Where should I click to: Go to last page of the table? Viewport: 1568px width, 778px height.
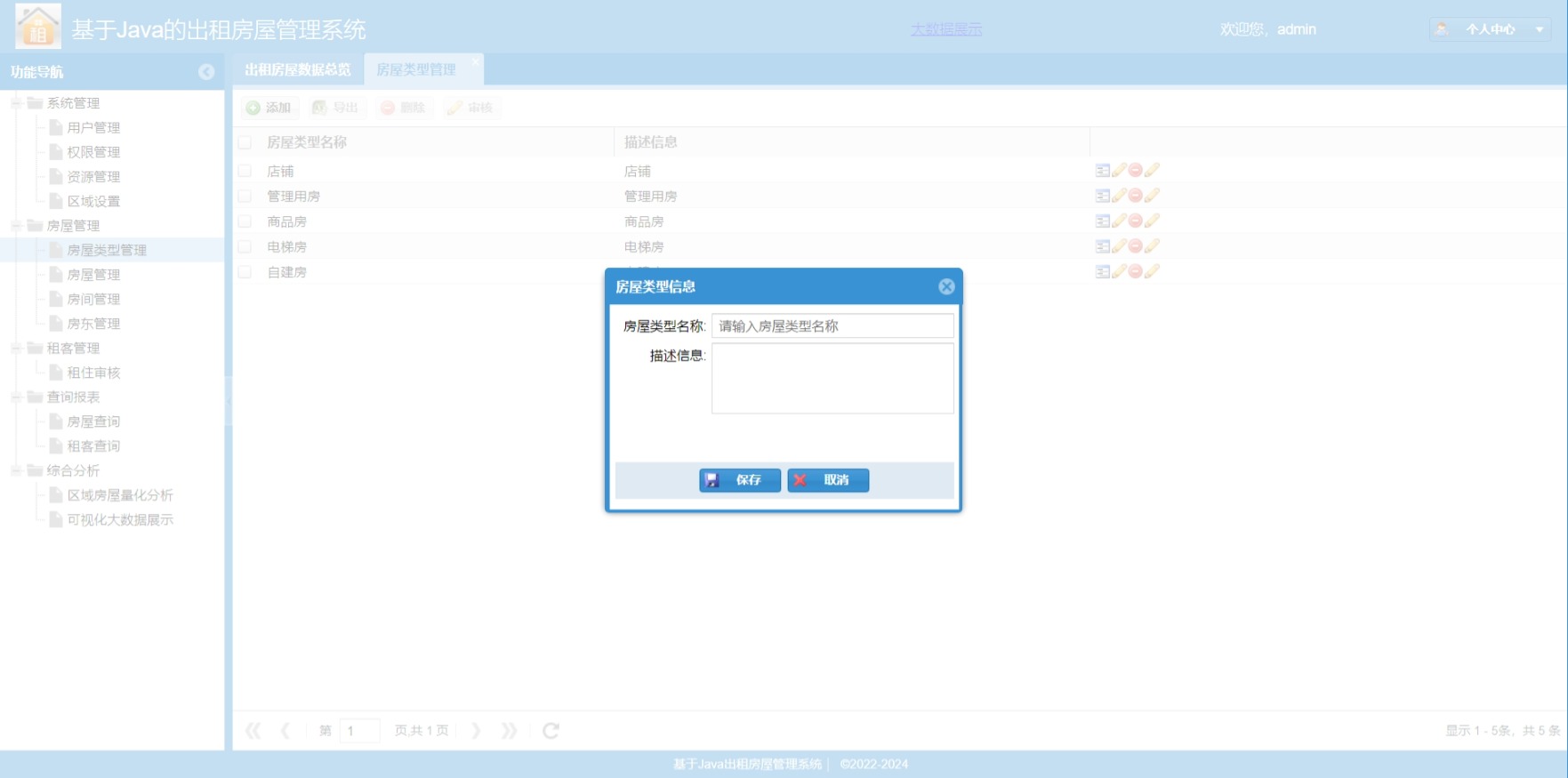[509, 731]
